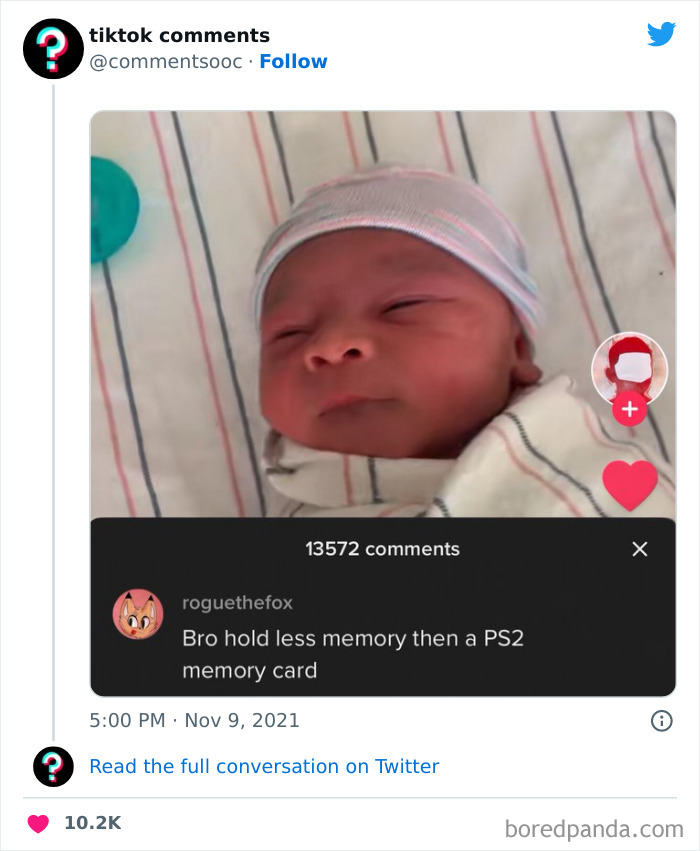700x851 pixels.
Task: Click the Twitter bird logo
Action: [x=661, y=35]
